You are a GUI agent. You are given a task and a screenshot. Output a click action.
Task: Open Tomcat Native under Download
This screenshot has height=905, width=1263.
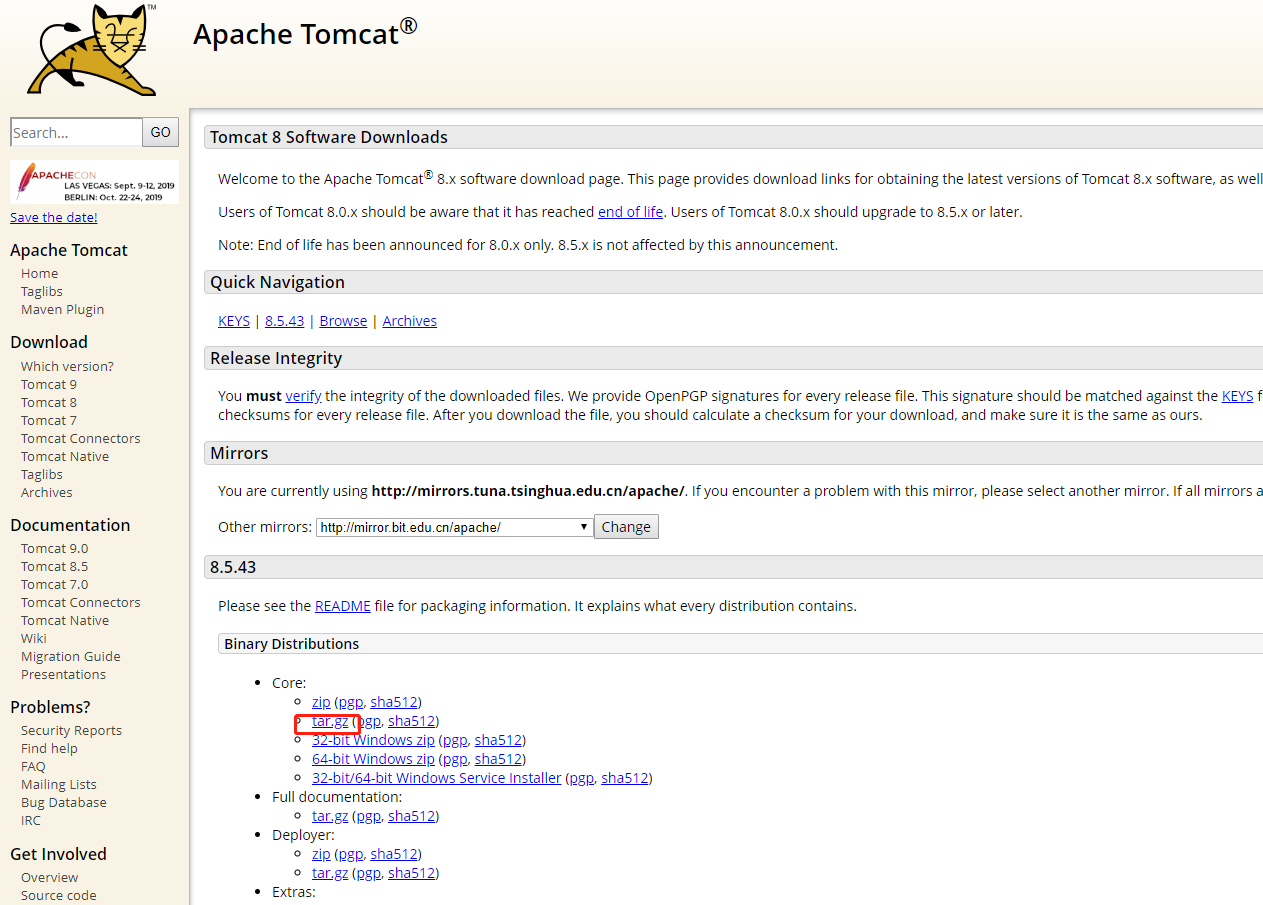65,456
